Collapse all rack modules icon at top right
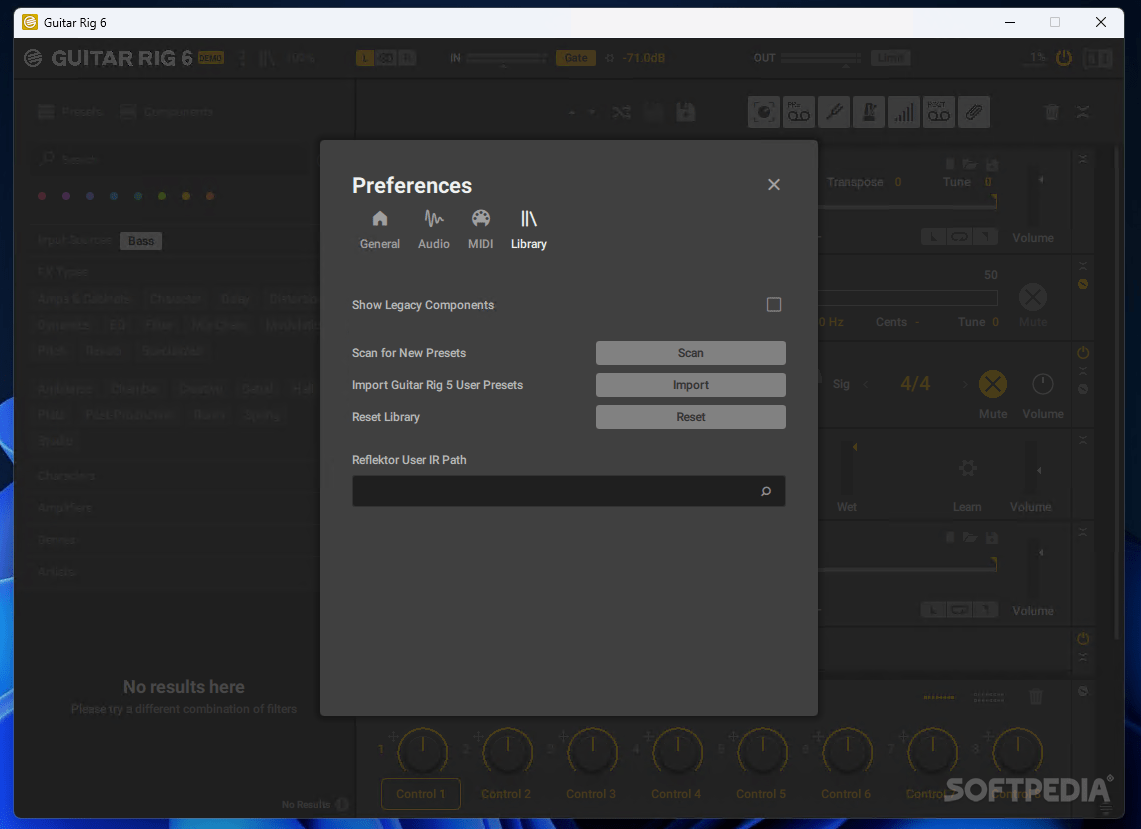Viewport: 1141px width, 829px height. point(1083,112)
